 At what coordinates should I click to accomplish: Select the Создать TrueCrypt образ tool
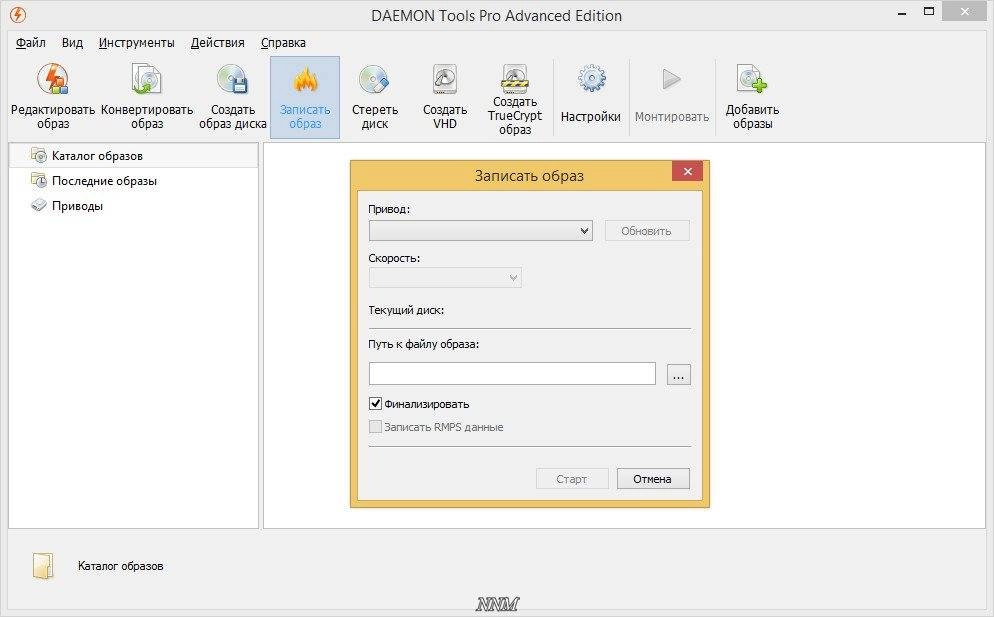[515, 98]
